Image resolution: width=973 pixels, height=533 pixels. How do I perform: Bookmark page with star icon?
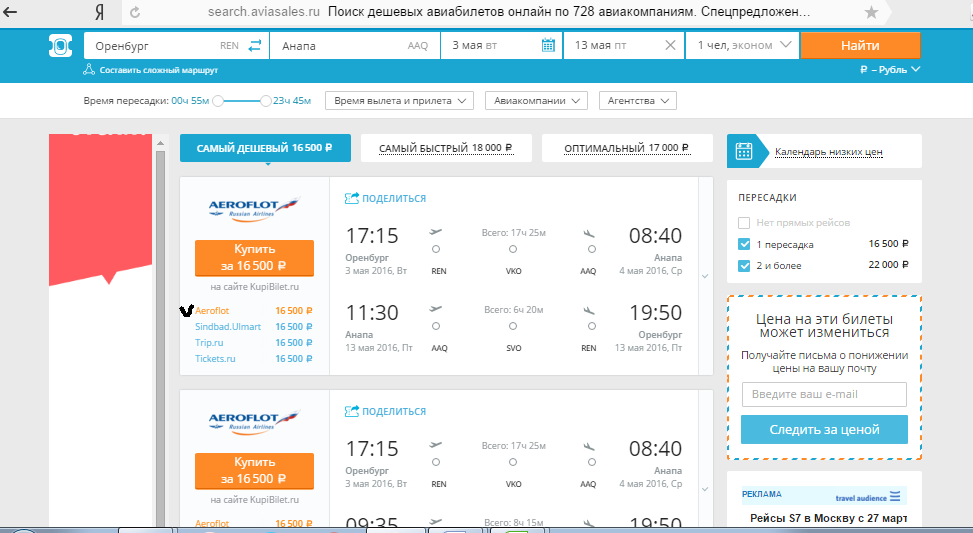click(x=871, y=12)
